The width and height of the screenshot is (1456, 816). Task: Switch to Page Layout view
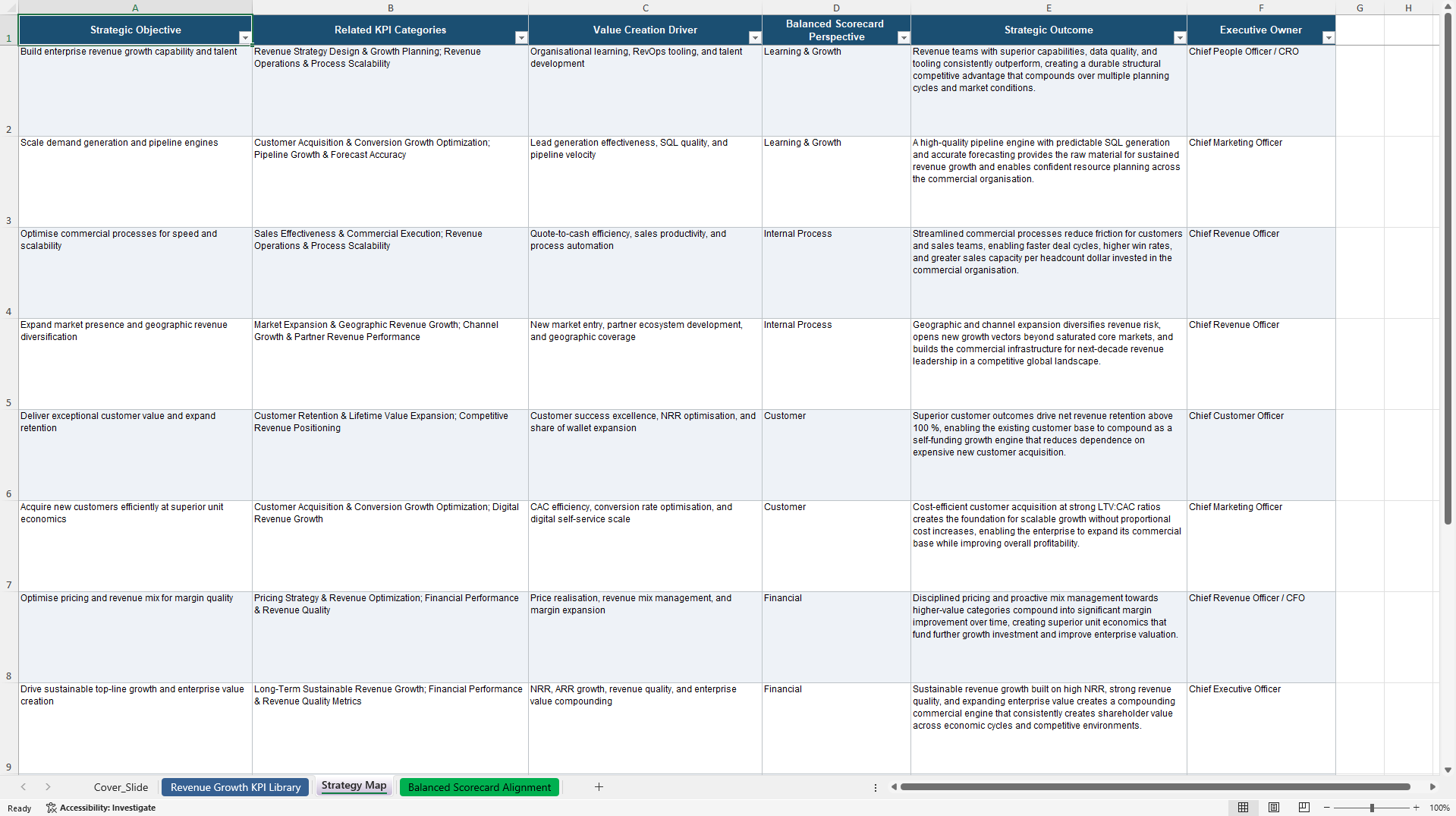coord(1274,808)
